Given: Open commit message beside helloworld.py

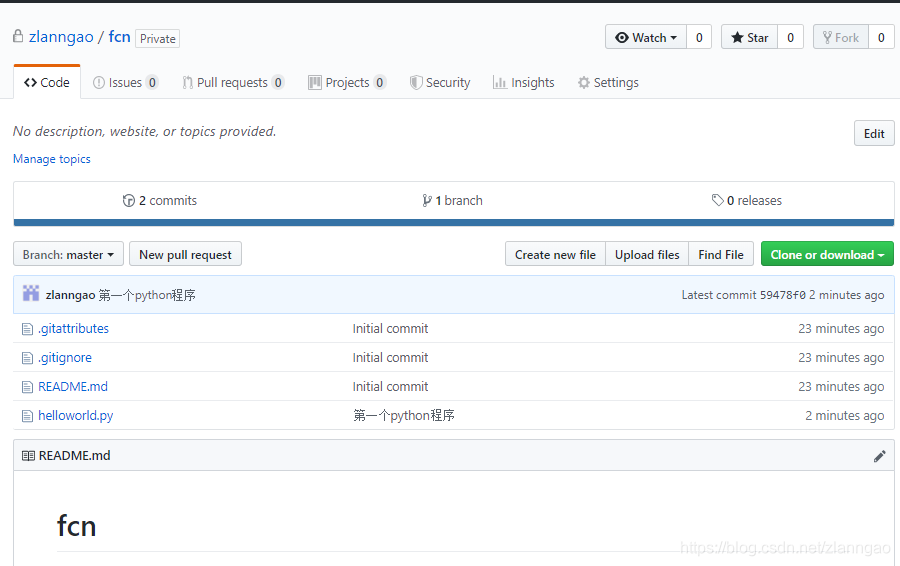Looking at the screenshot, I should click(x=404, y=415).
